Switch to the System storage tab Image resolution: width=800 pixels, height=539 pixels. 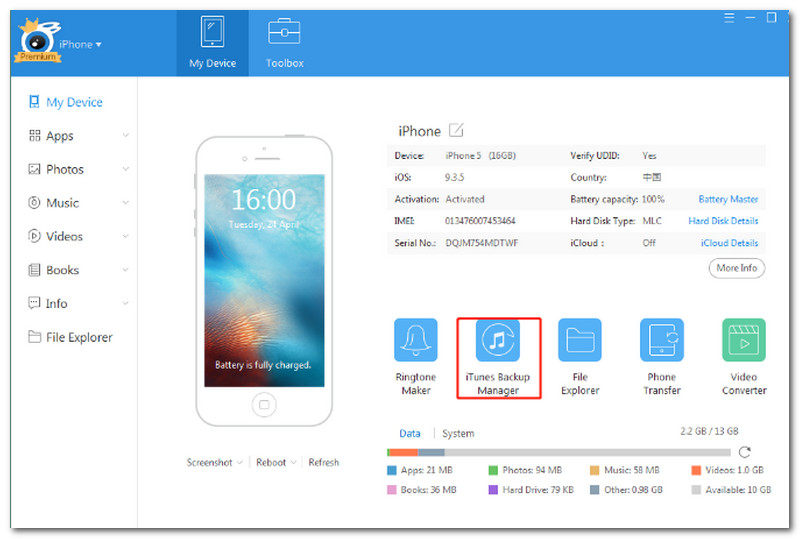[x=458, y=433]
